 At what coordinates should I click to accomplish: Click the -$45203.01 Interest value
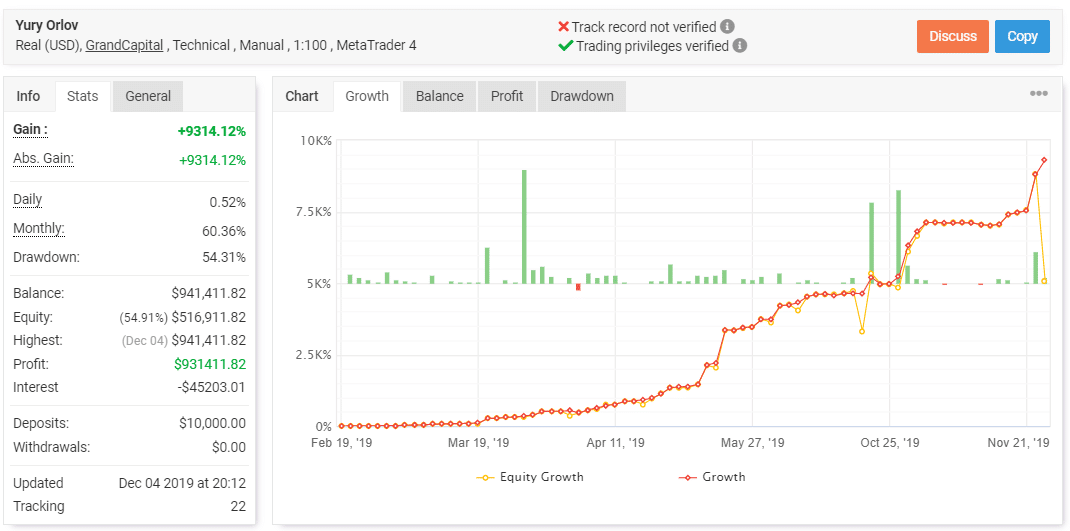212,388
